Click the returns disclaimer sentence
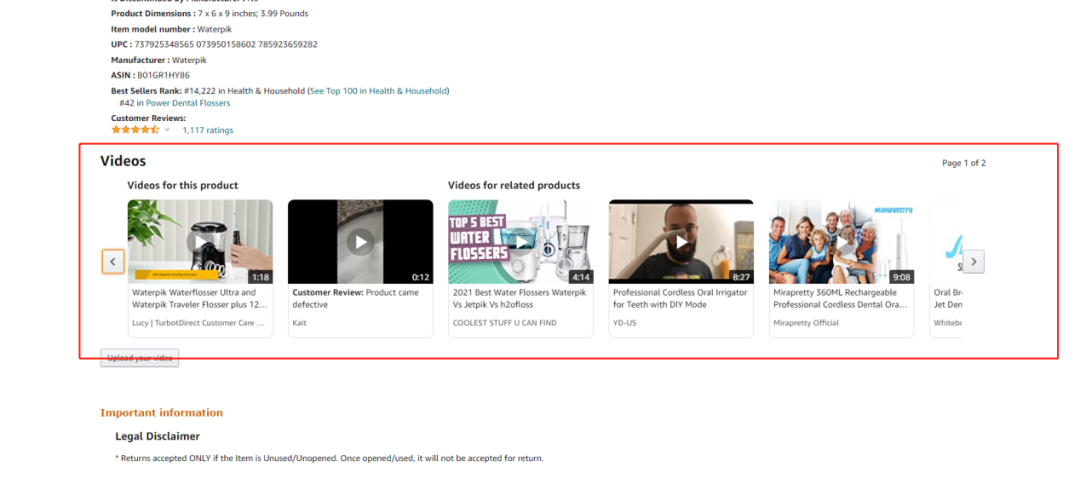Image resolution: width=1080 pixels, height=478 pixels. (329, 458)
